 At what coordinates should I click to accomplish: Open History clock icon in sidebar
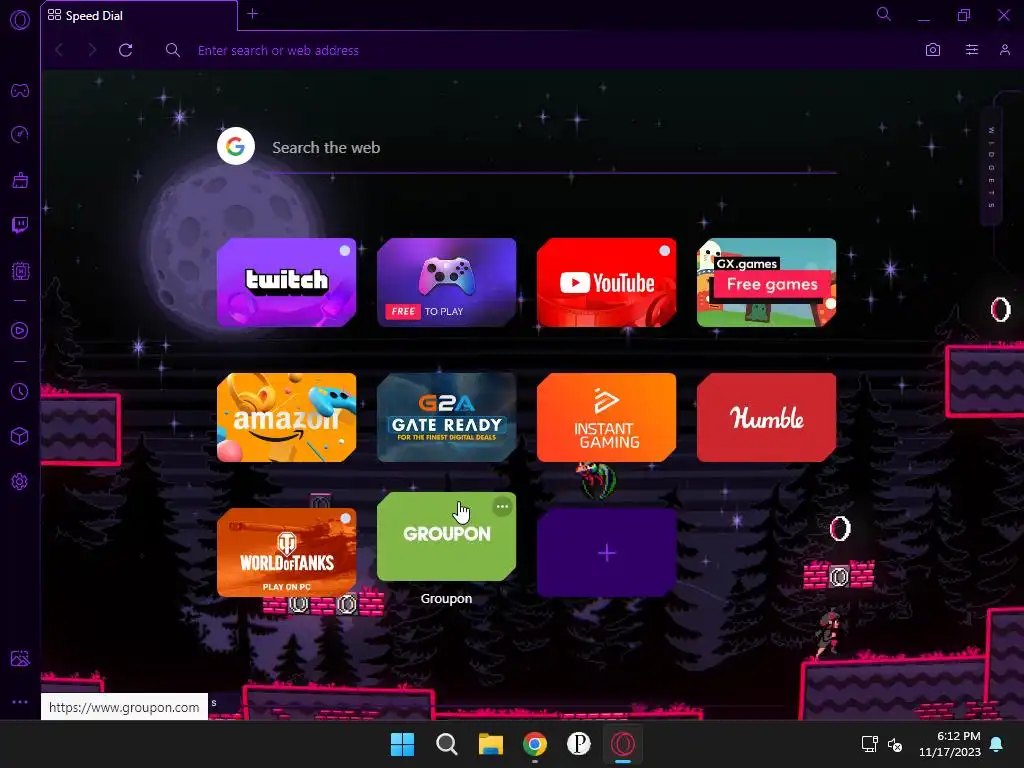[20, 391]
